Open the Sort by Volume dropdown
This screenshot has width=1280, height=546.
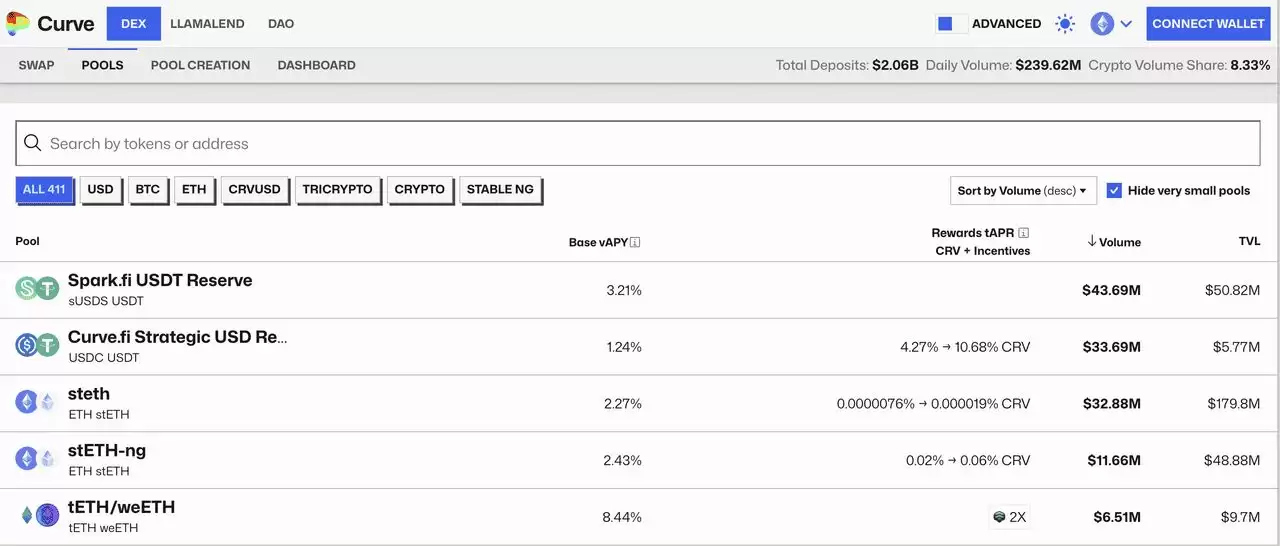1023,190
